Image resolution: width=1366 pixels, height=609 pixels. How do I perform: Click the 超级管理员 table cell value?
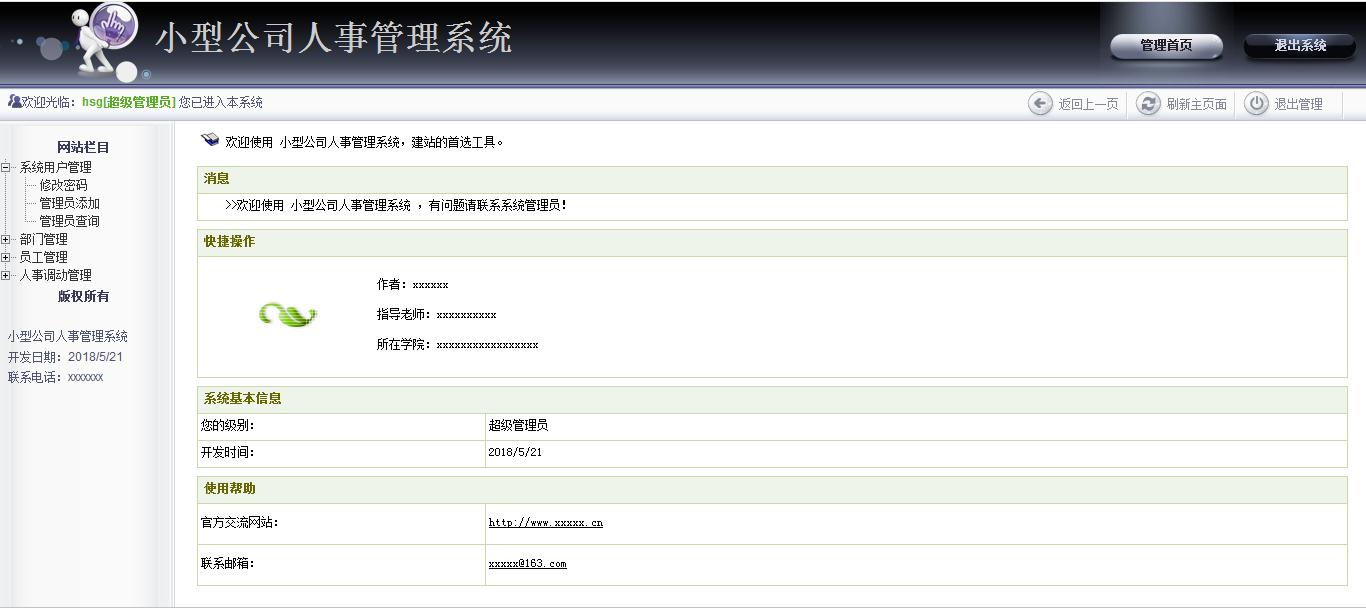pos(518,426)
